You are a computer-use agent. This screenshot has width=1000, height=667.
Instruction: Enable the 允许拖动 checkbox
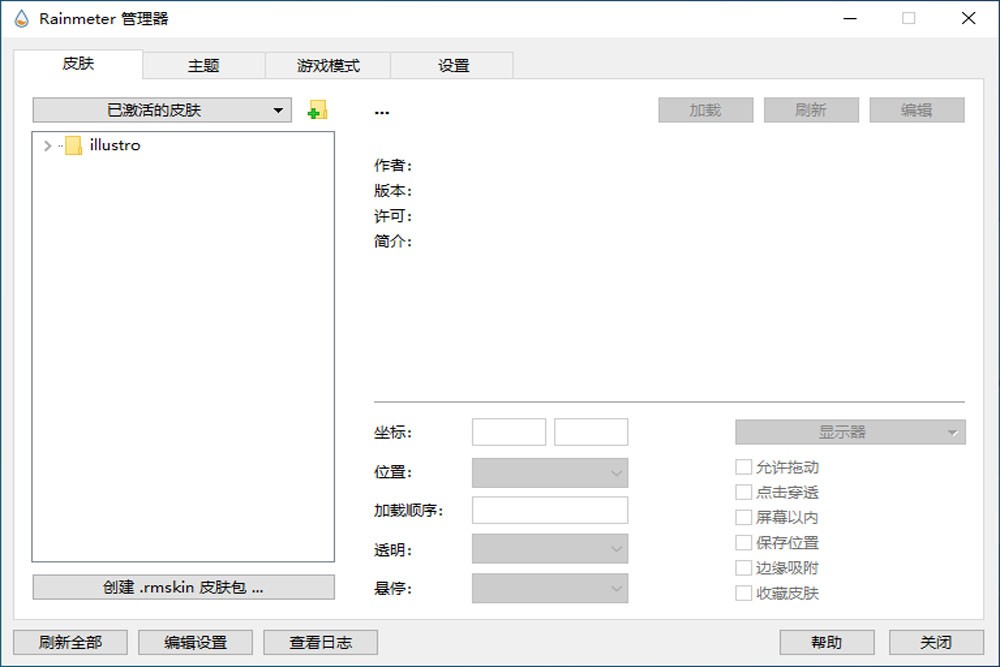pyautogui.click(x=744, y=466)
